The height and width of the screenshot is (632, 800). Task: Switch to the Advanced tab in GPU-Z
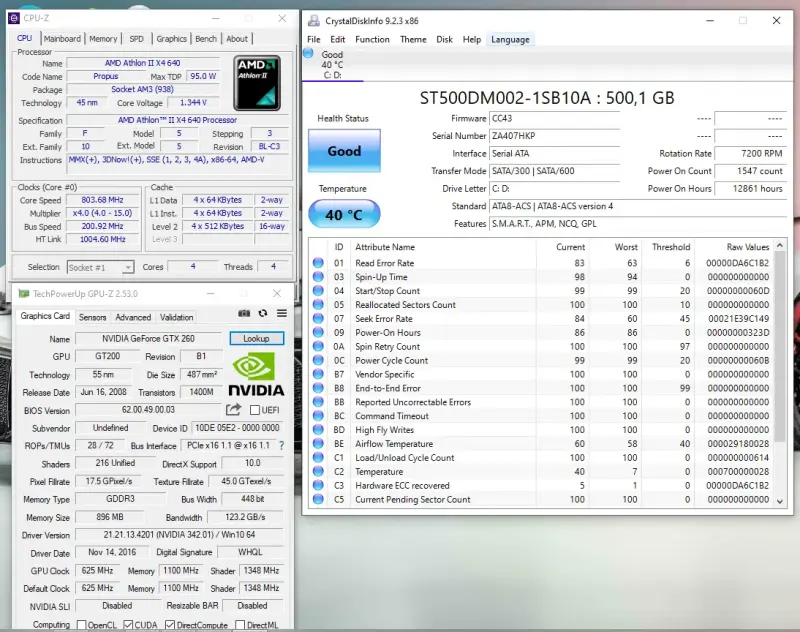click(x=133, y=317)
